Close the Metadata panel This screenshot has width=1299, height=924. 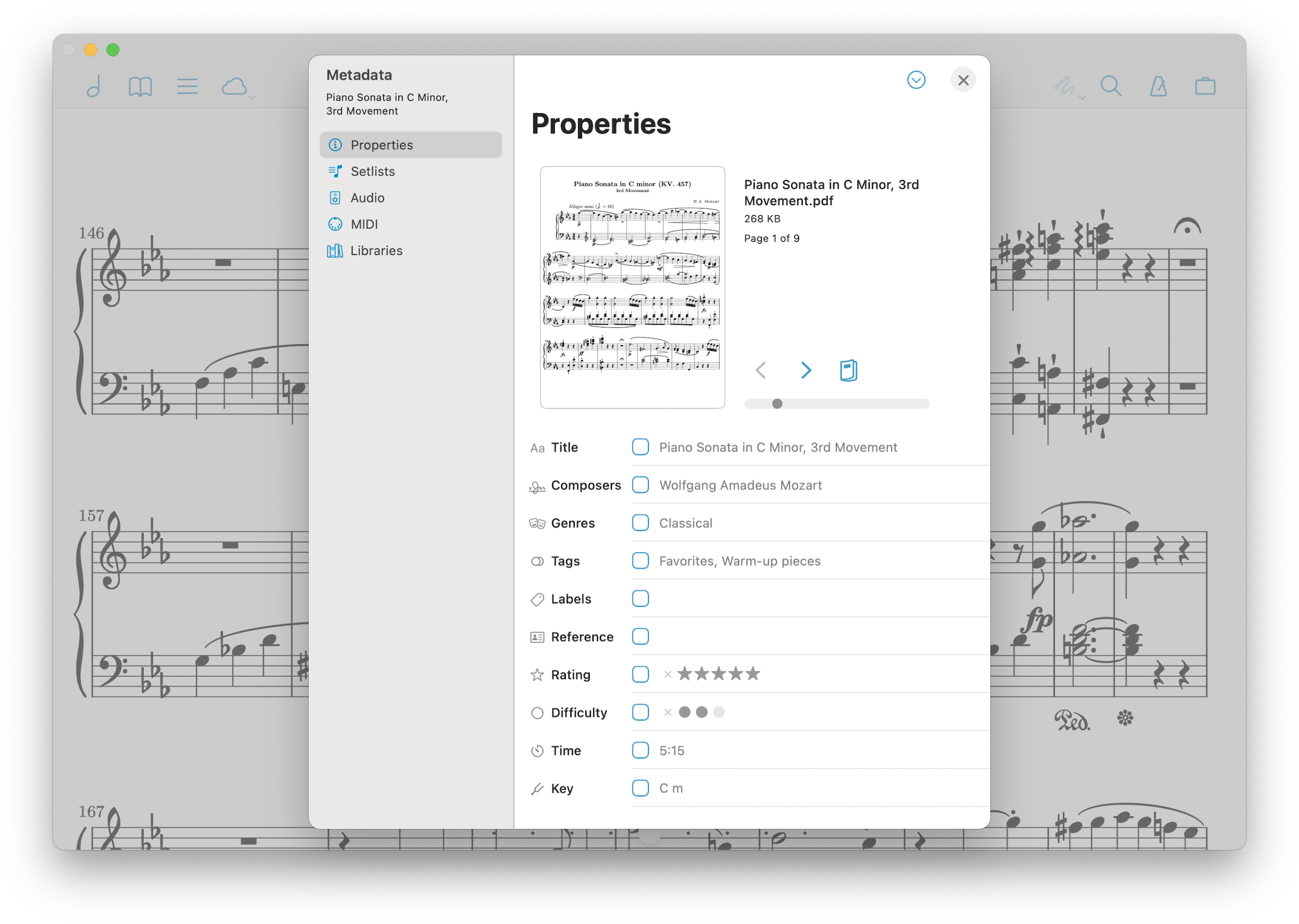963,80
